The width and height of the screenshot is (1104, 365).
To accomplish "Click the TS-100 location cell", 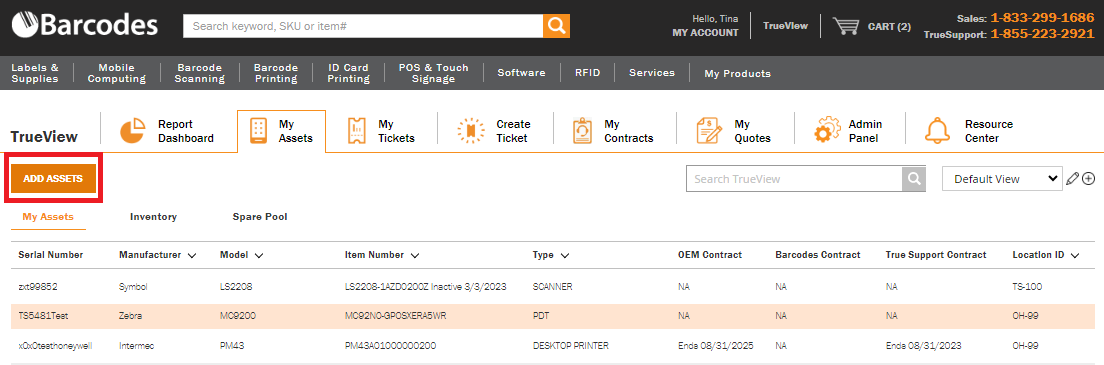I will pyautogui.click(x=1027, y=287).
